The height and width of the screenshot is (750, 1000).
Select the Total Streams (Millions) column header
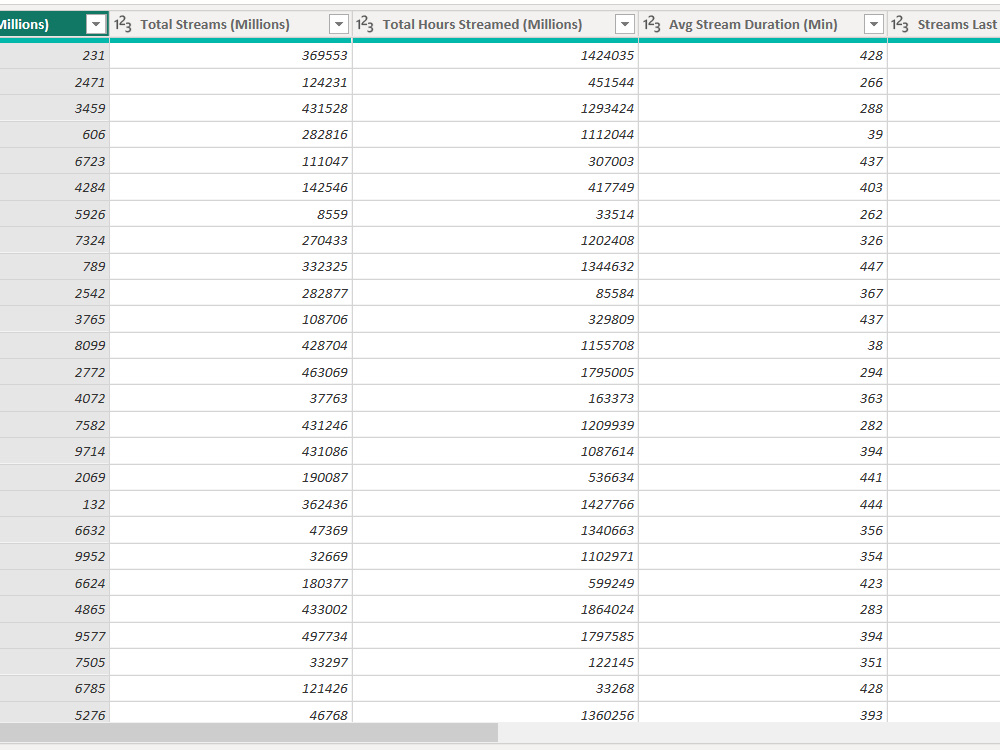tap(231, 25)
